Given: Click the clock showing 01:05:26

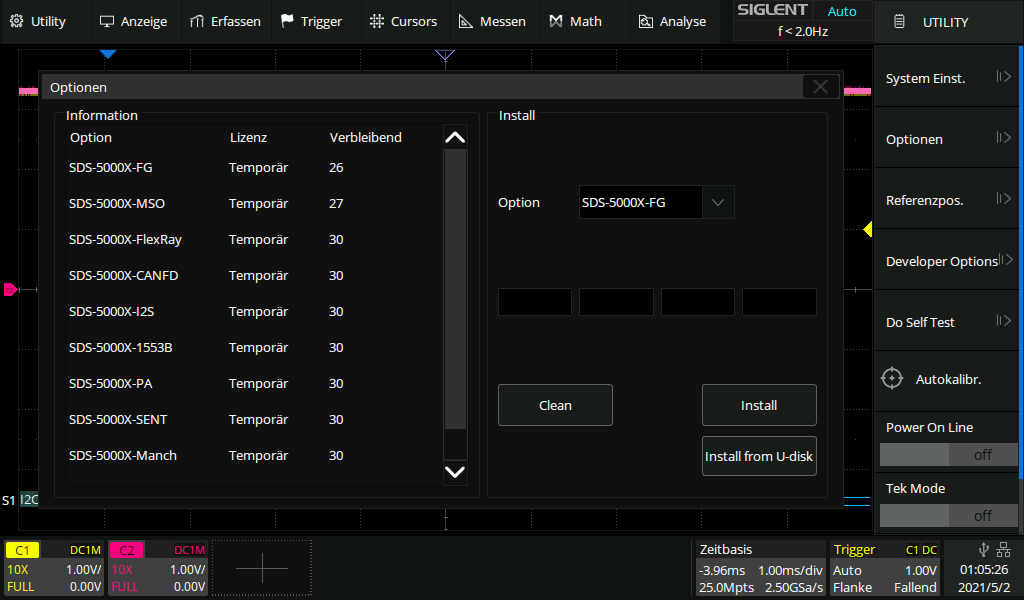Looking at the screenshot, I should pos(984,570).
